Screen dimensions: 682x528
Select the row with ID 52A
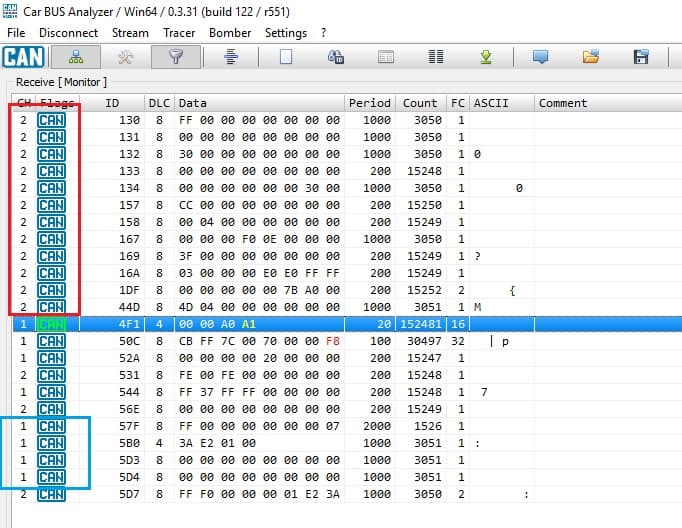(x=347, y=358)
